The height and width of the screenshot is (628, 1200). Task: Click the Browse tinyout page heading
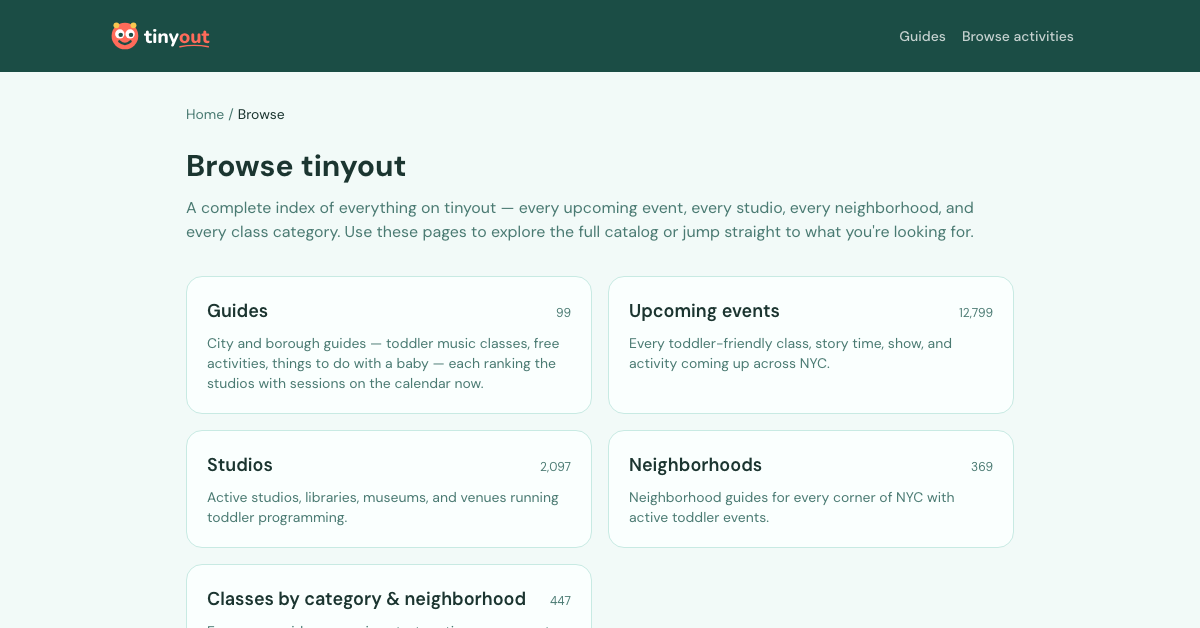[296, 166]
